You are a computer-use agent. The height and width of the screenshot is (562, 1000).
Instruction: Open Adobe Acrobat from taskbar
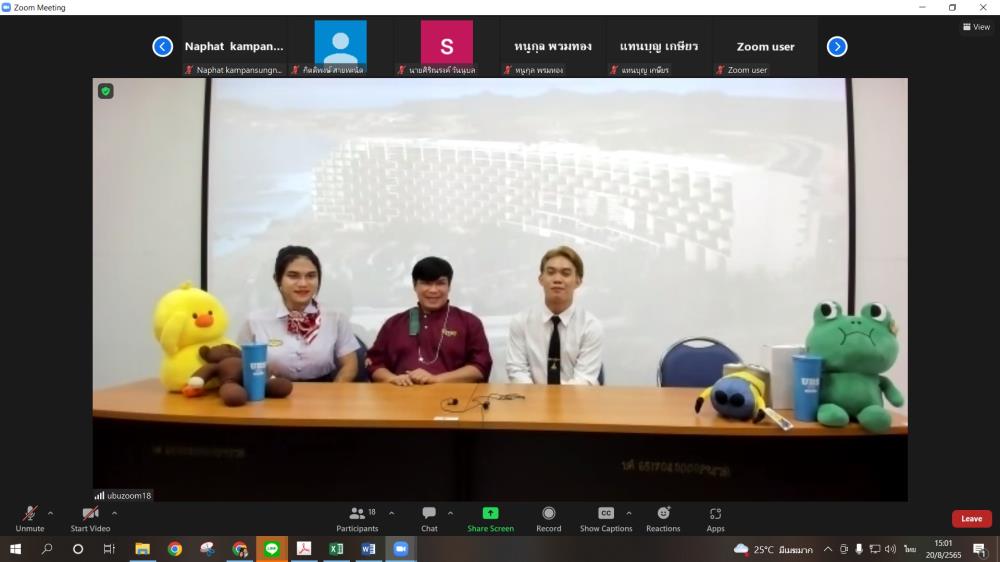[x=304, y=549]
